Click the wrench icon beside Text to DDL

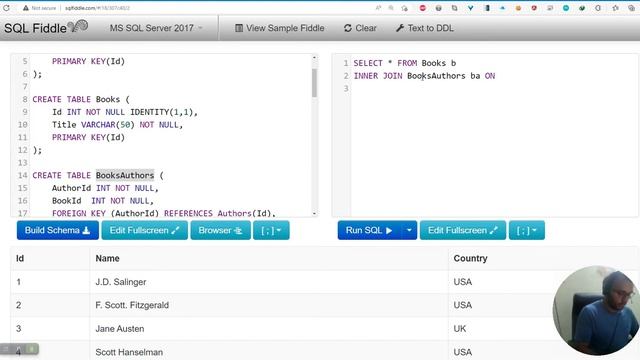point(400,28)
